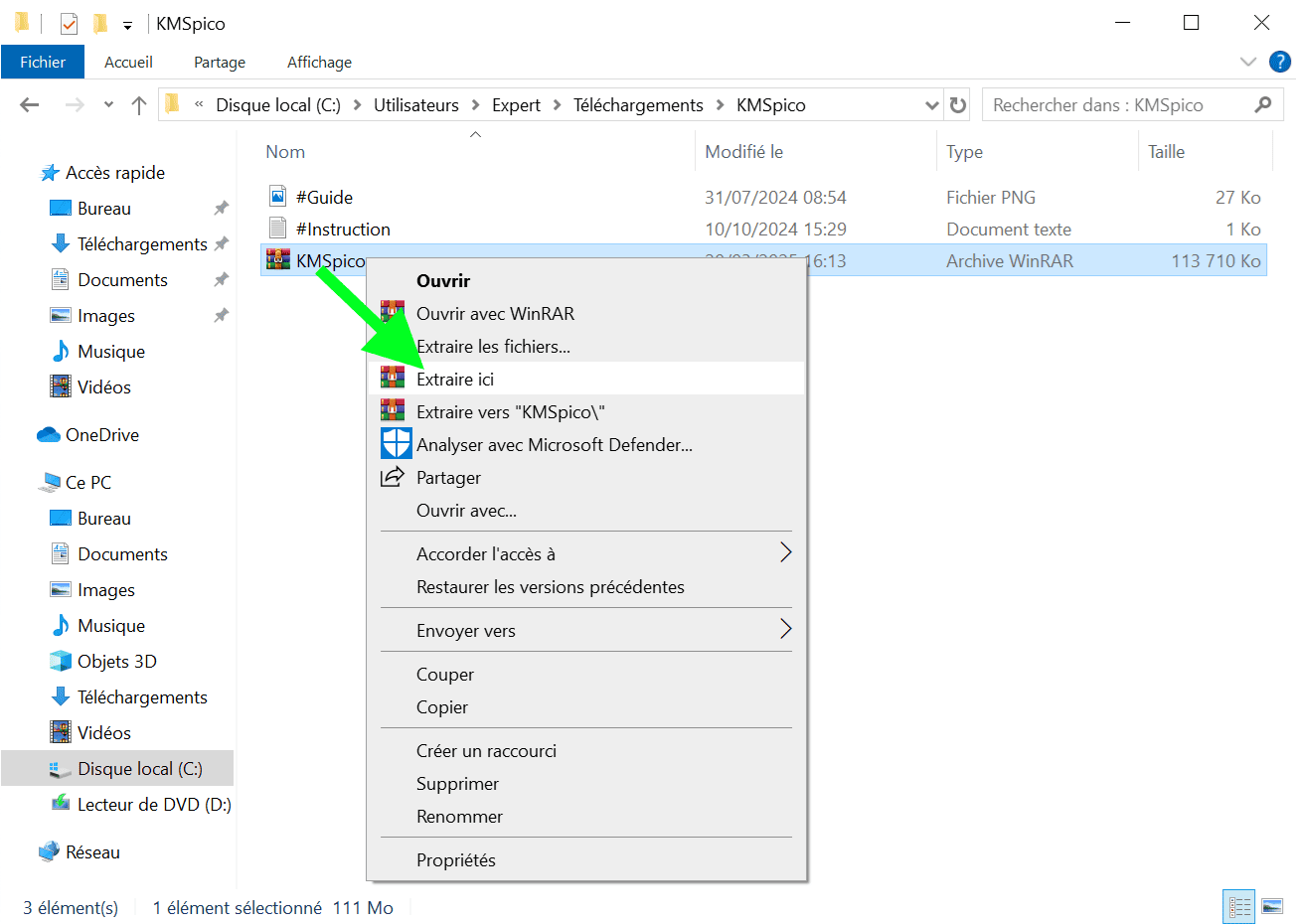This screenshot has width=1296, height=924.
Task: Click the Rechercher dans KMSpico field
Action: pyautogui.click(x=1113, y=105)
